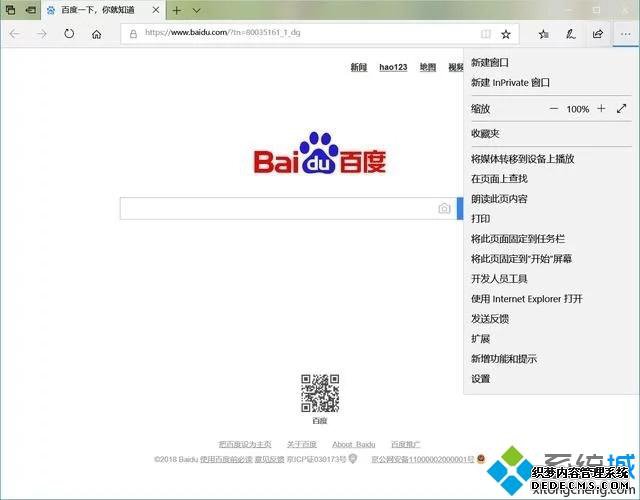Screen dimensions: 640x500
Task: Click the Tabs you've set aside icon
Action: [11, 10]
